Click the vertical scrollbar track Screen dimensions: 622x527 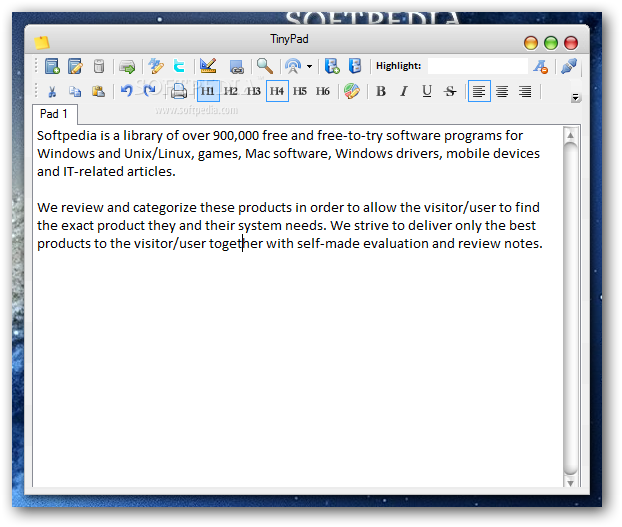point(570,309)
